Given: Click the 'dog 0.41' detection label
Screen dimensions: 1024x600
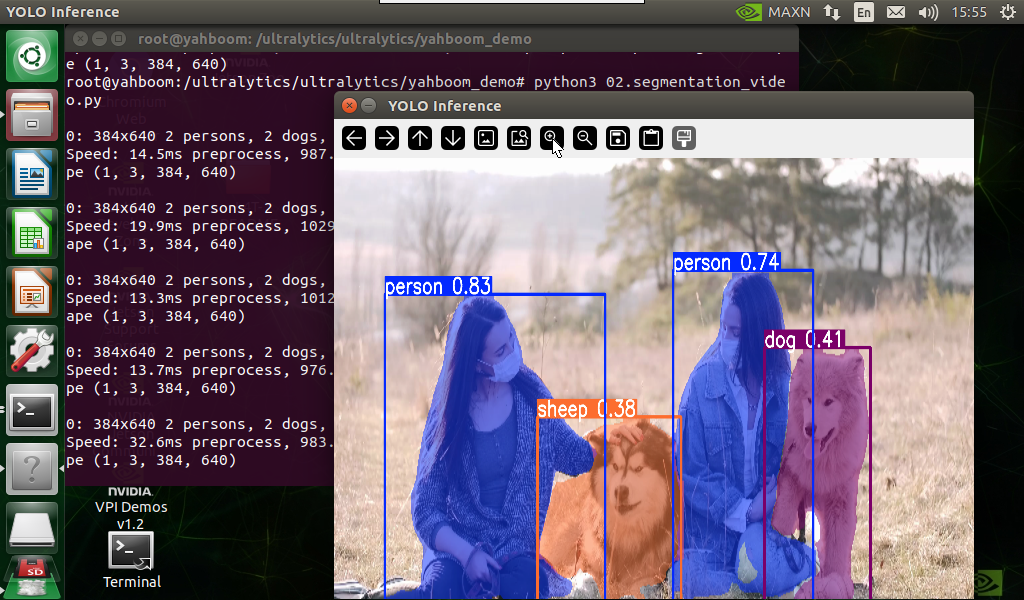Looking at the screenshot, I should click(x=804, y=339).
